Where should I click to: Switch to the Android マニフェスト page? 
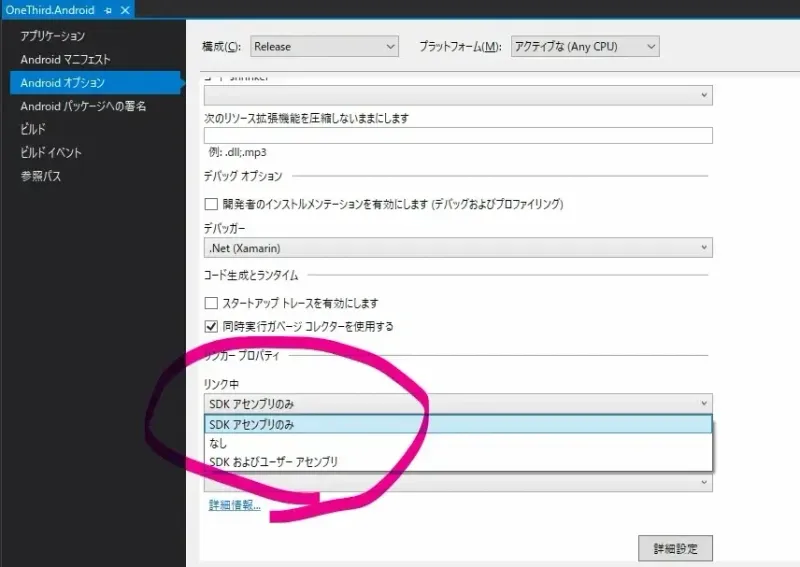click(65, 60)
